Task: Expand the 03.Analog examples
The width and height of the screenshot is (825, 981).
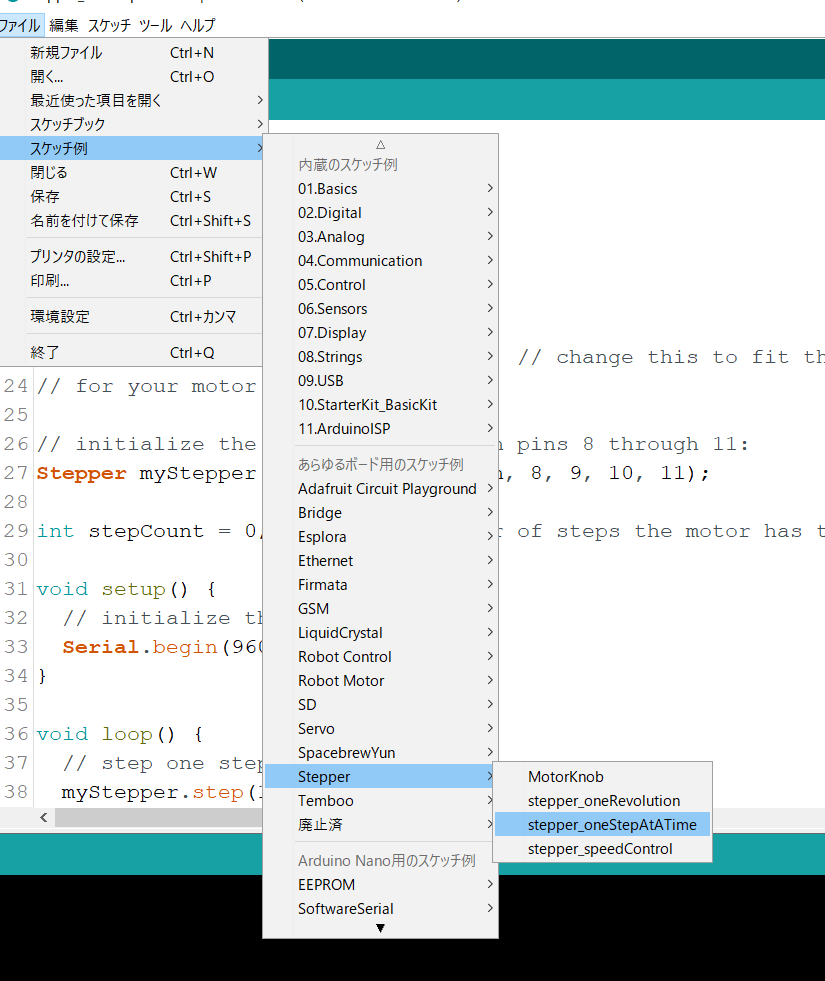Action: pos(380,236)
